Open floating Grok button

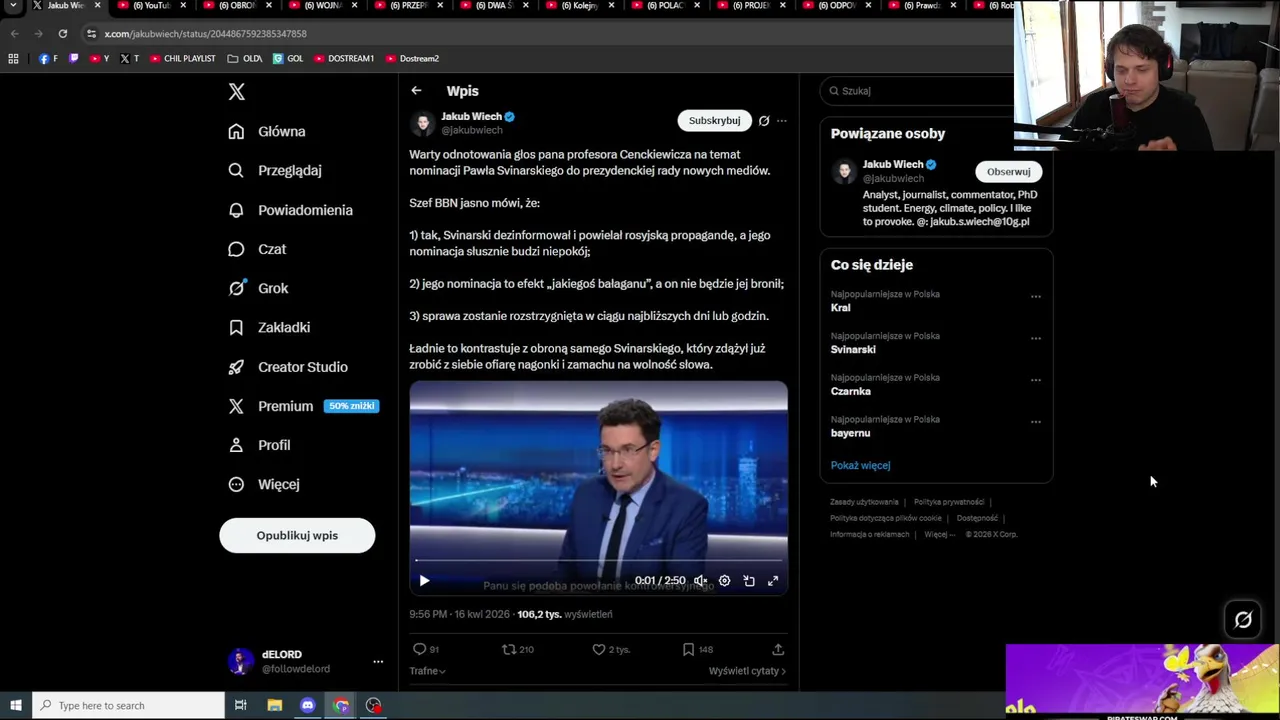point(1243,620)
